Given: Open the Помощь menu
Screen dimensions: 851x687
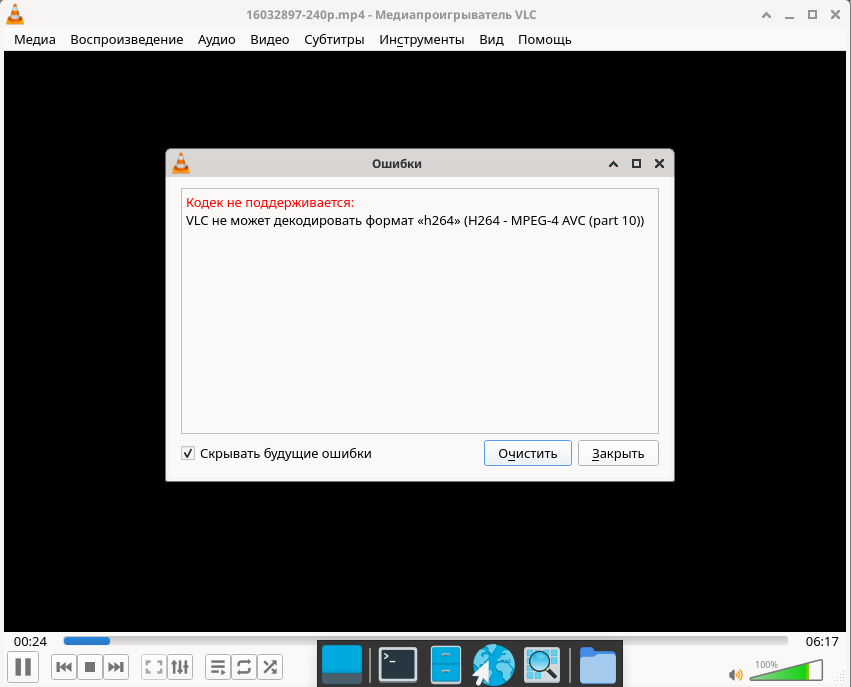Looking at the screenshot, I should [x=544, y=40].
